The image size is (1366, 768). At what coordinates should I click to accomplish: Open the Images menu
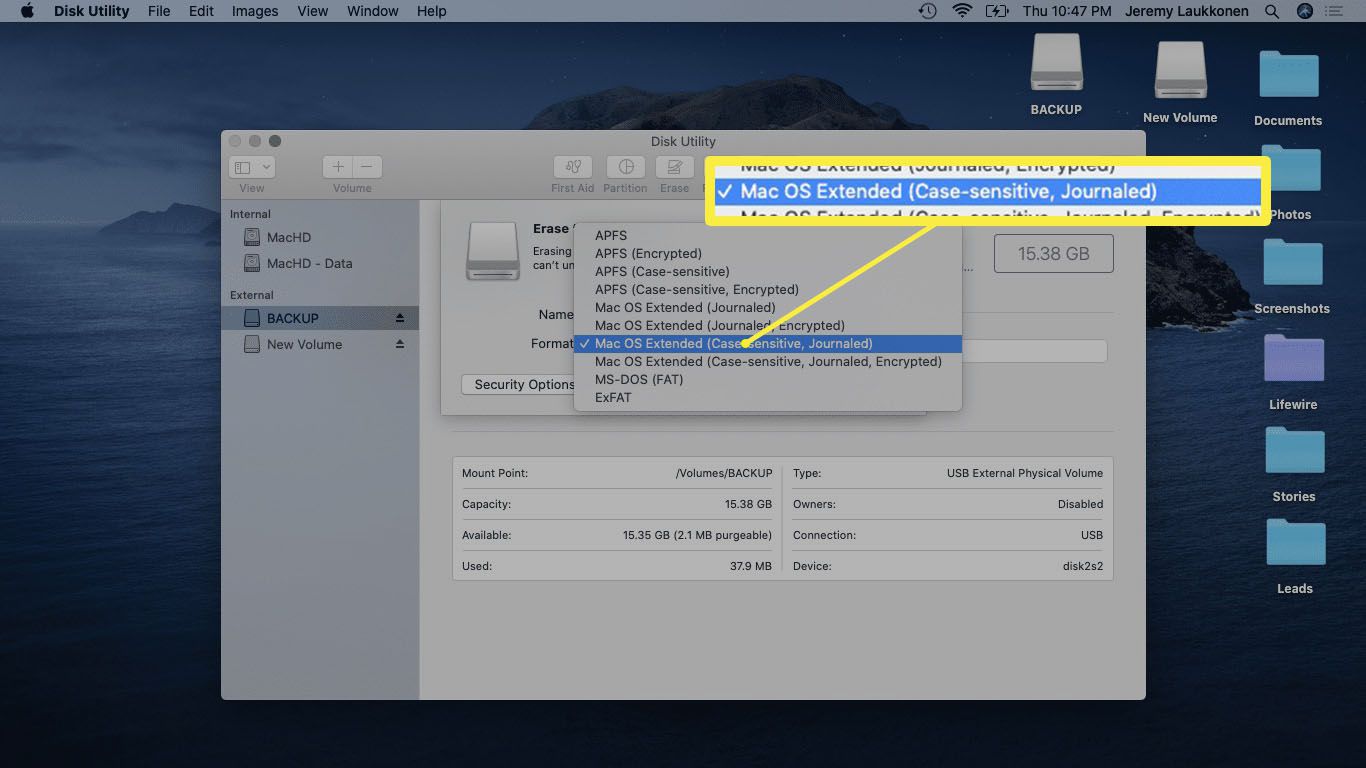coord(255,11)
